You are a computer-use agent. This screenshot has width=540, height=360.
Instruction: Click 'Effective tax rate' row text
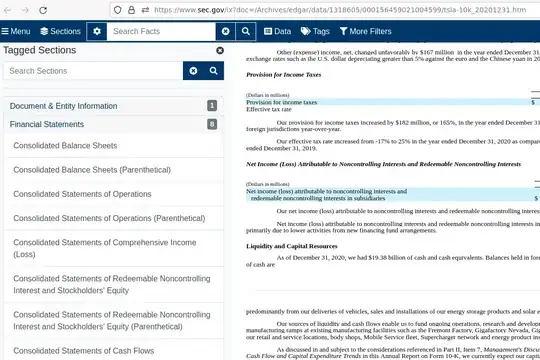coord(269,109)
